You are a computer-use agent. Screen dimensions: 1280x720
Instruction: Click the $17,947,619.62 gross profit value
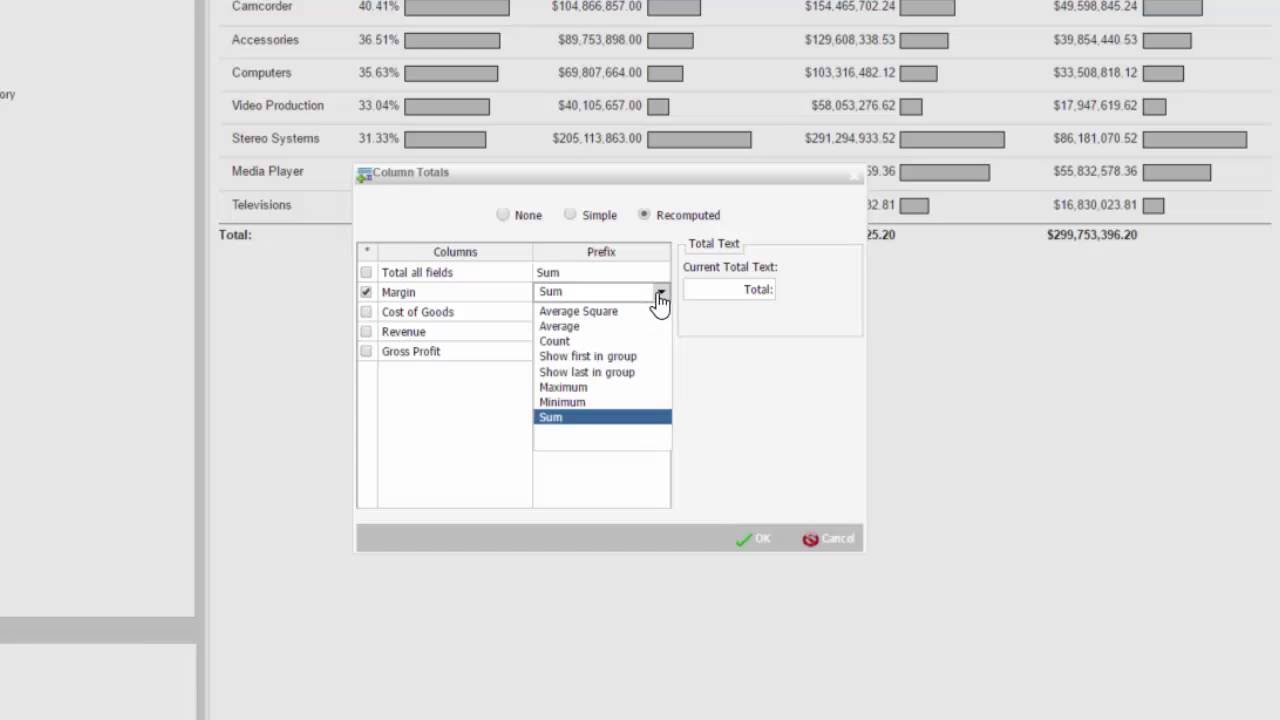pos(1095,106)
